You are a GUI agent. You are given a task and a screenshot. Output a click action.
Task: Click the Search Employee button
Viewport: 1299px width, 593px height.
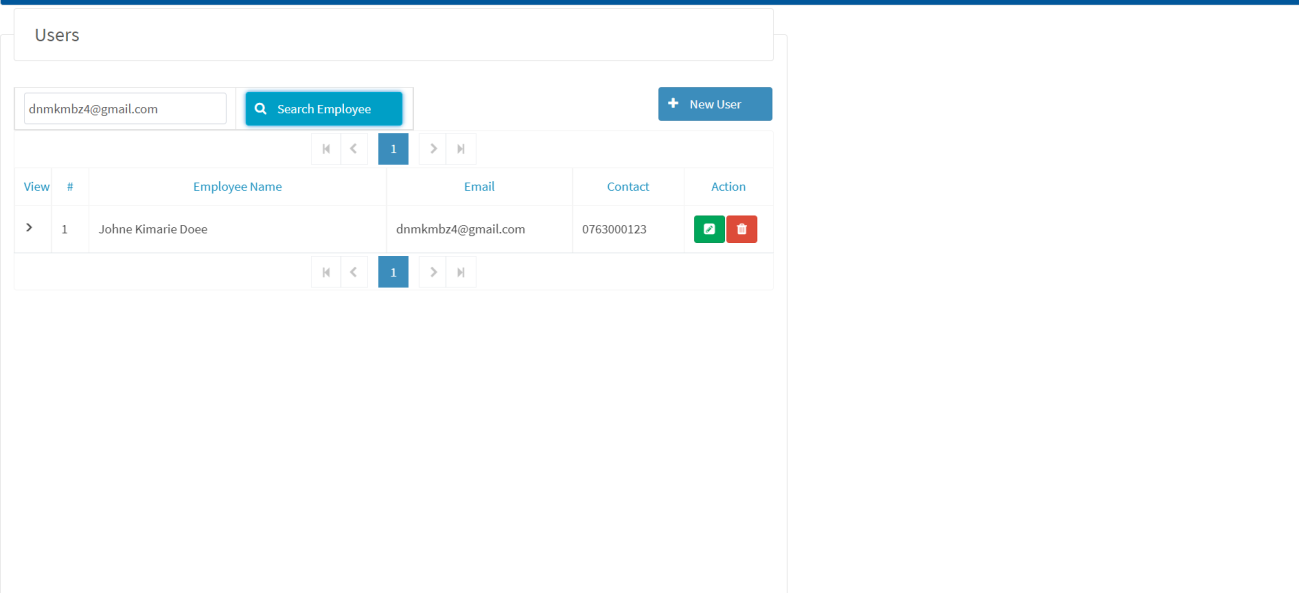[323, 107]
